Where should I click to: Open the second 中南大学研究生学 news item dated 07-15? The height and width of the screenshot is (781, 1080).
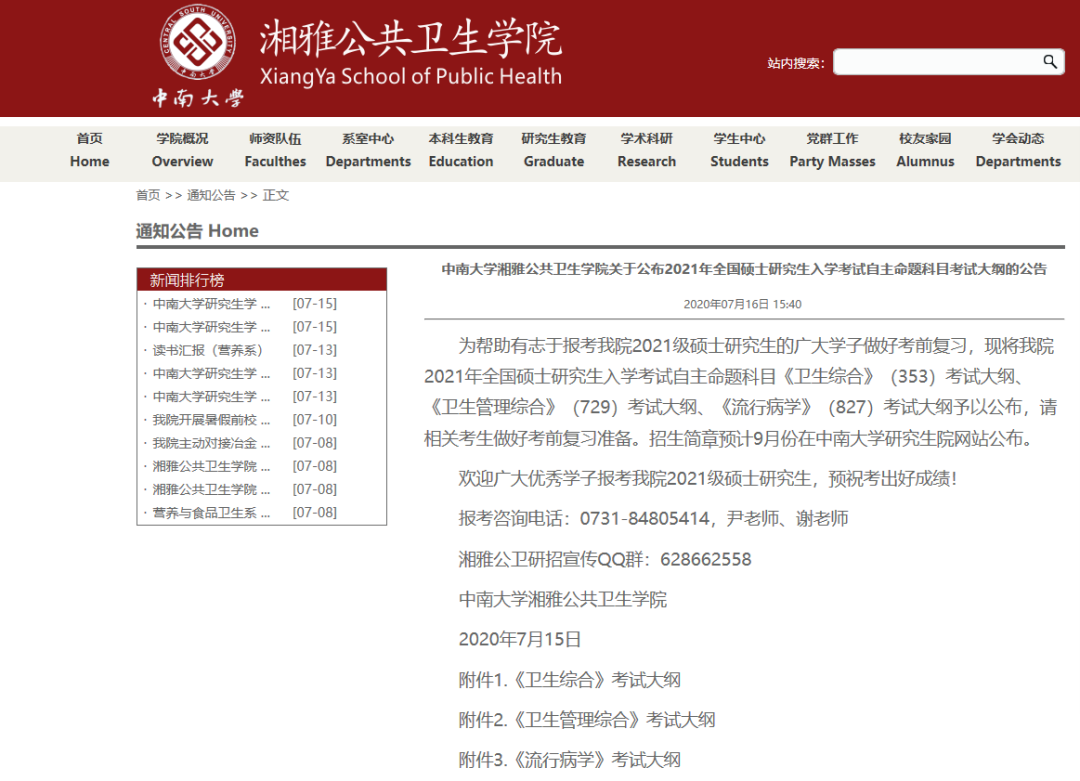[211, 327]
